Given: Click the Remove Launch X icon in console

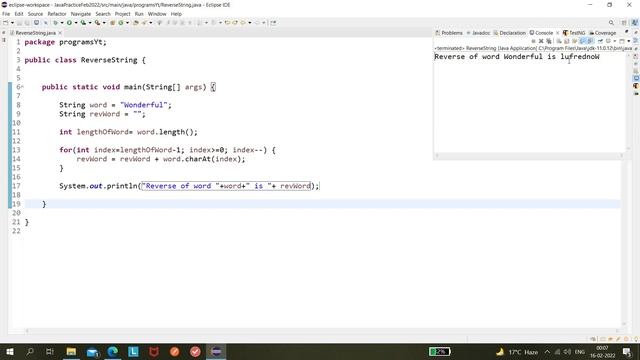Looking at the screenshot, I should click(541, 41).
